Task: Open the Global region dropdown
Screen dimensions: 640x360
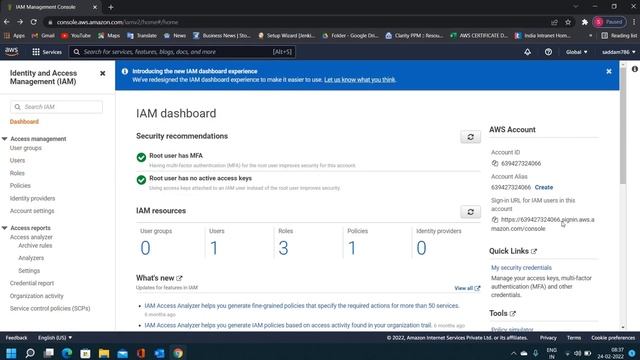Action: tap(576, 52)
